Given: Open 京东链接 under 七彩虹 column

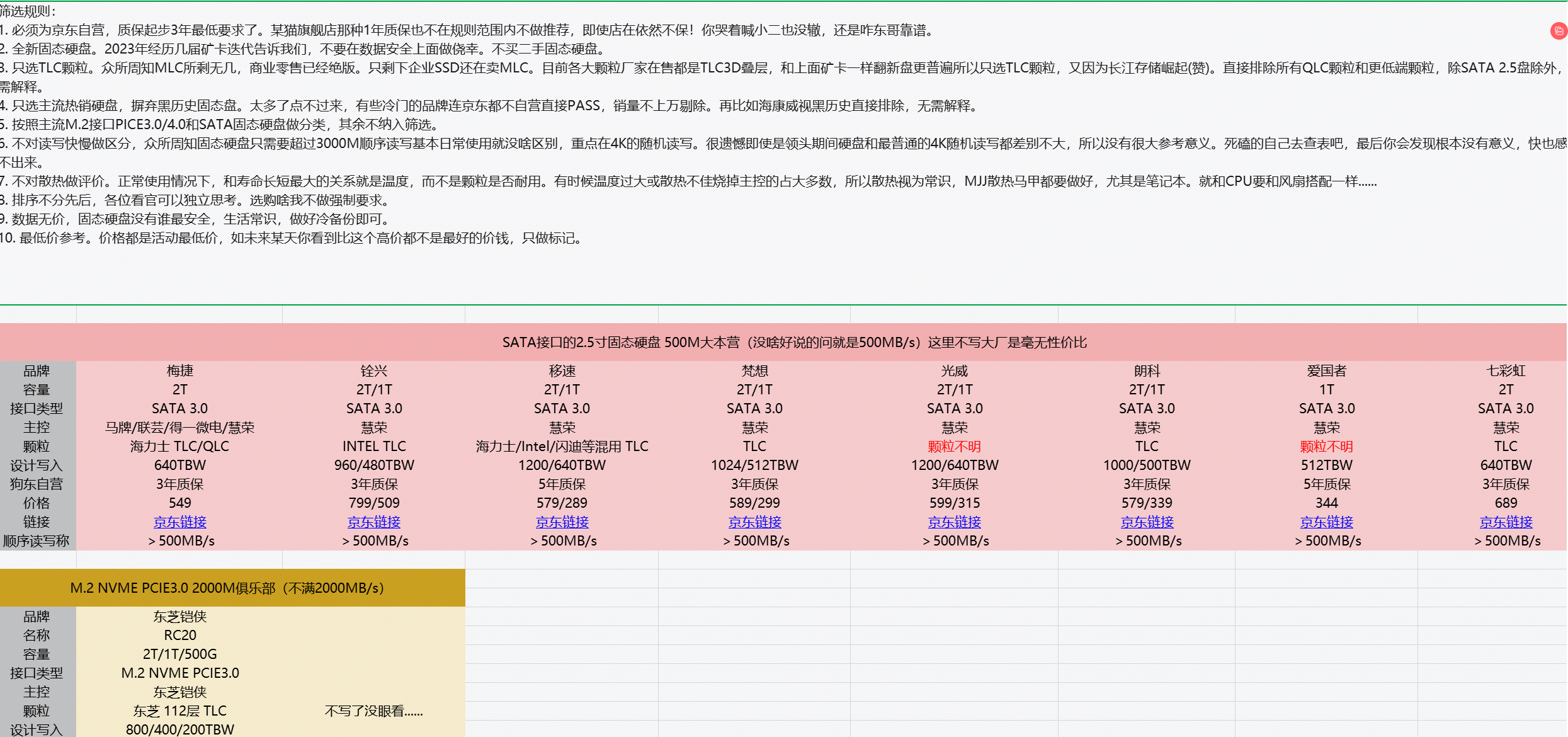Looking at the screenshot, I should 1506,522.
